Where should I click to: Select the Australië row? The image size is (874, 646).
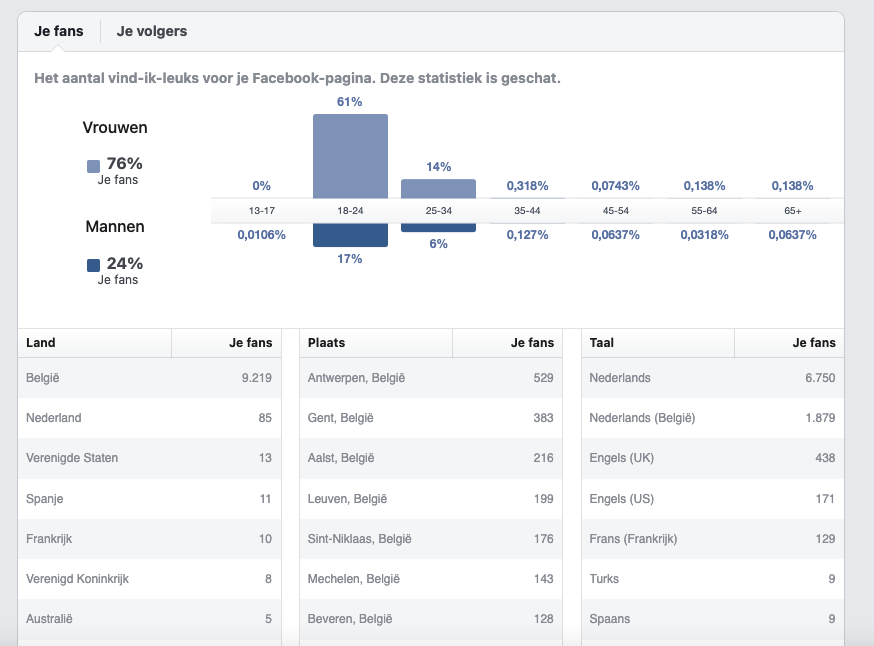(149, 619)
